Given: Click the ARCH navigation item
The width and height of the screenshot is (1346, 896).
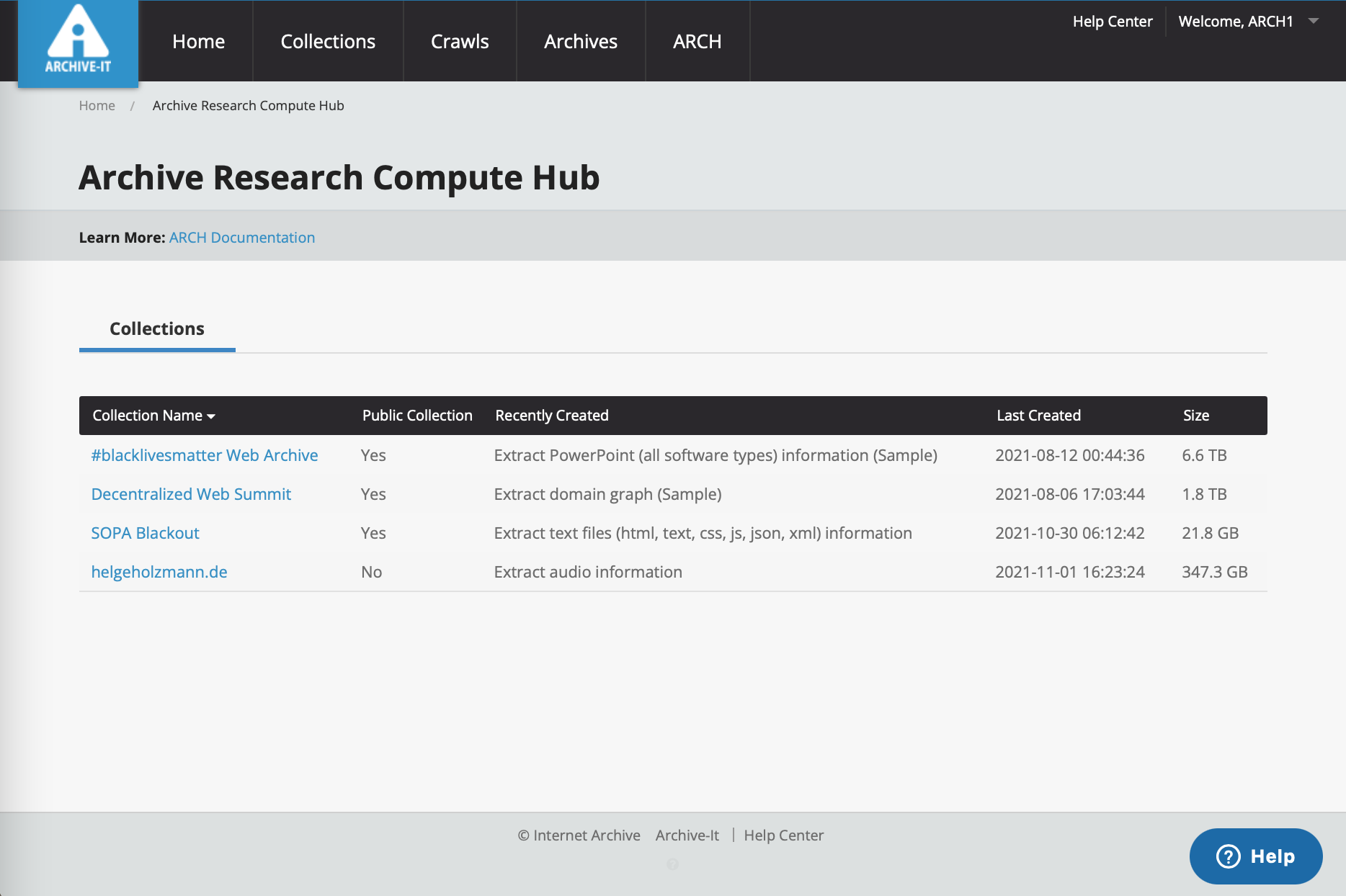Looking at the screenshot, I should click(697, 42).
